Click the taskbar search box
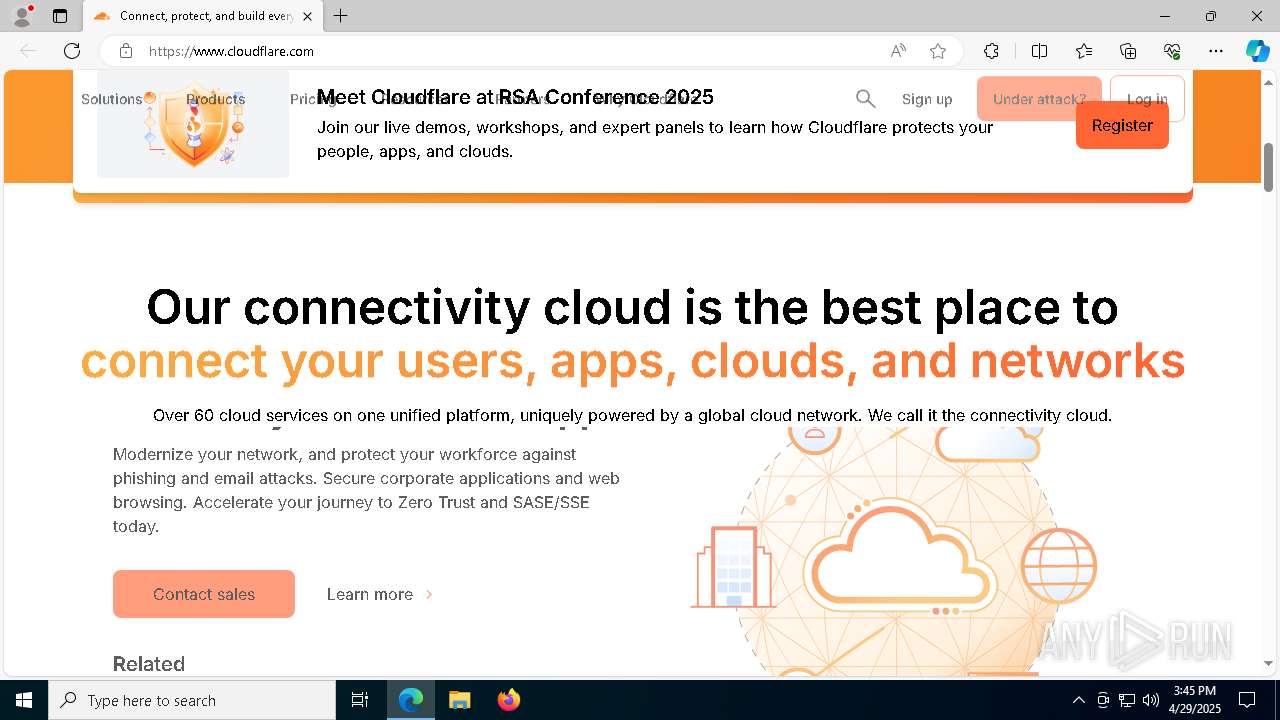Viewport: 1280px width, 720px height. point(192,700)
